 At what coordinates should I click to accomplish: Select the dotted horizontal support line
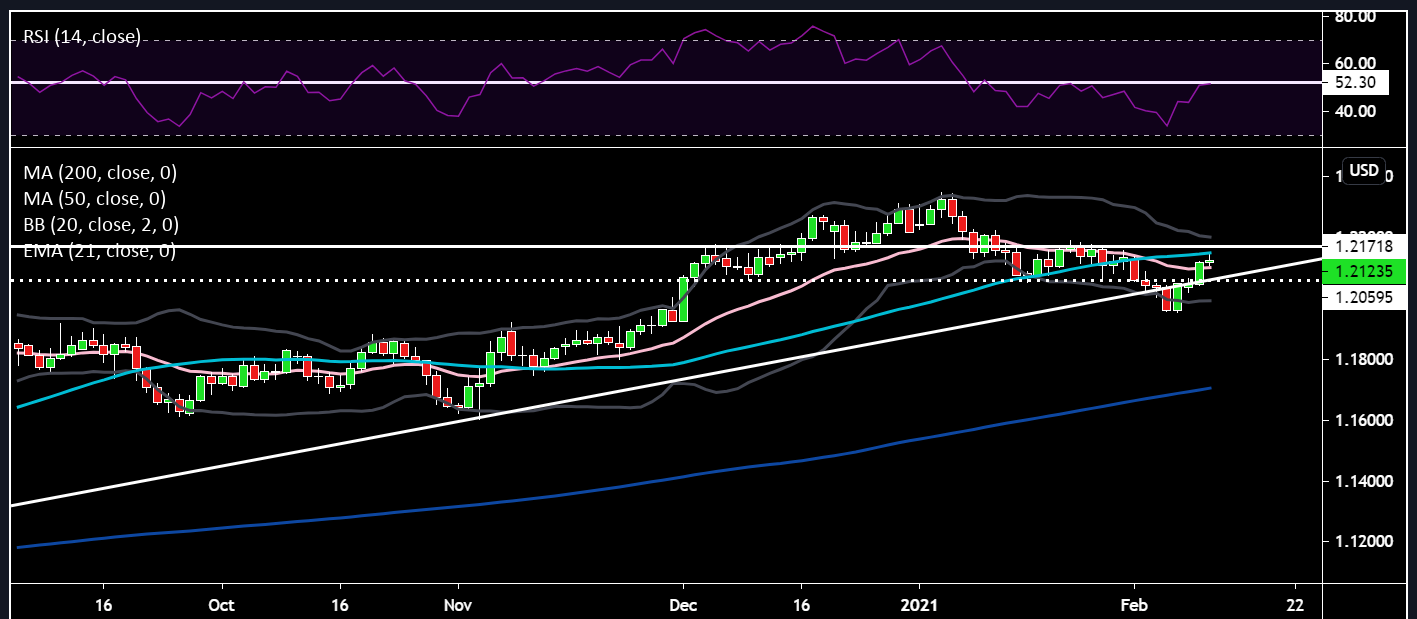[x=665, y=280]
